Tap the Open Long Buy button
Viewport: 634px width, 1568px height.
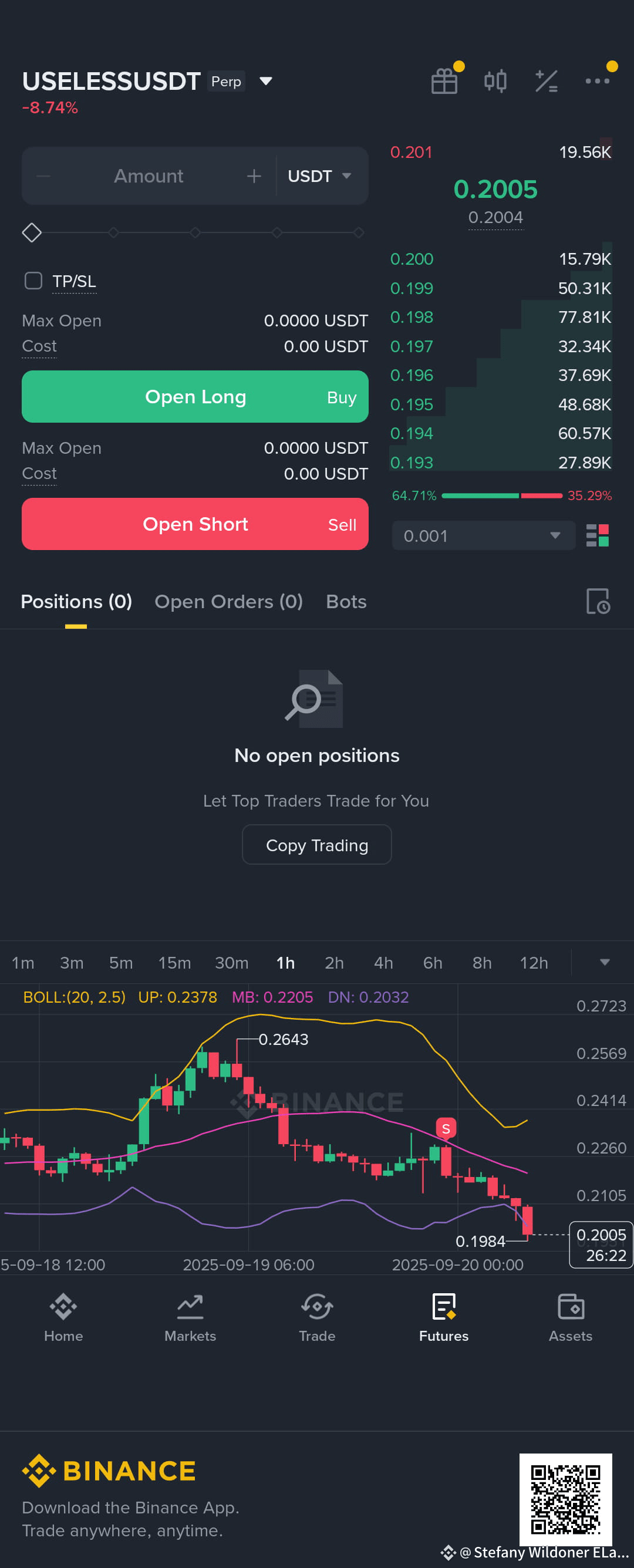pyautogui.click(x=195, y=396)
